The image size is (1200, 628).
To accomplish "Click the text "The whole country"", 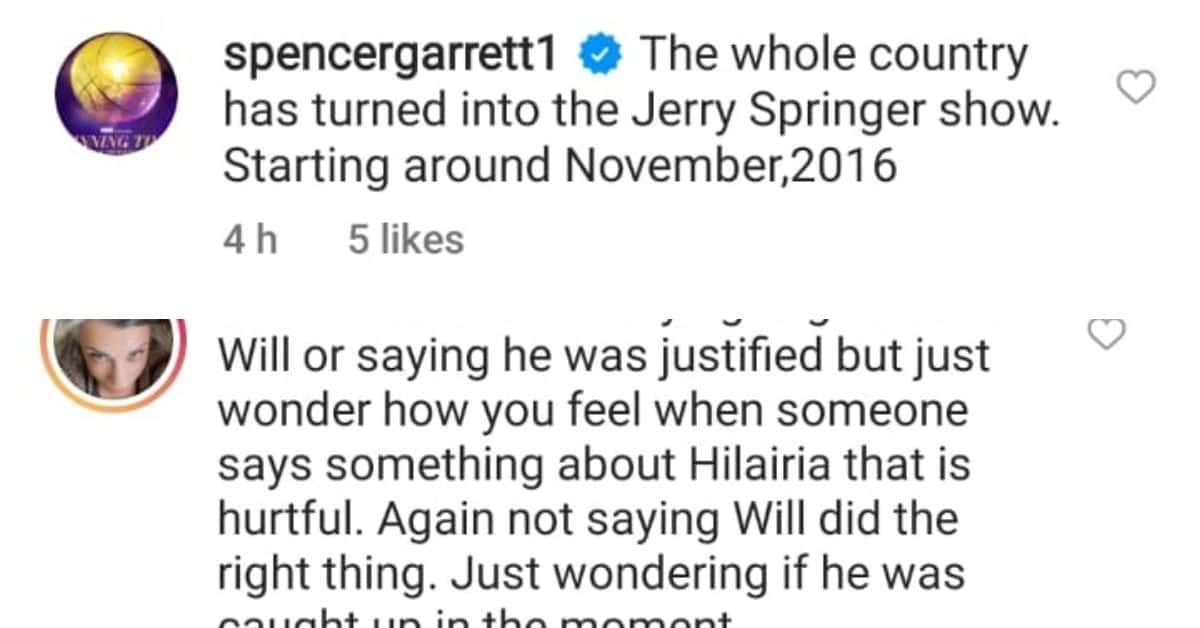I will (x=832, y=56).
